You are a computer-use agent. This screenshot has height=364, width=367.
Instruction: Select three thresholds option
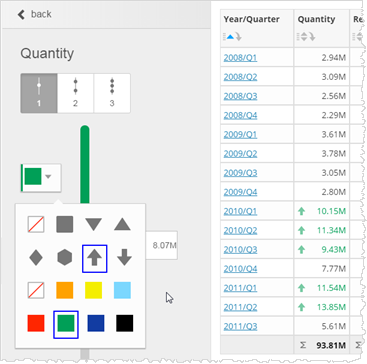click(112, 93)
